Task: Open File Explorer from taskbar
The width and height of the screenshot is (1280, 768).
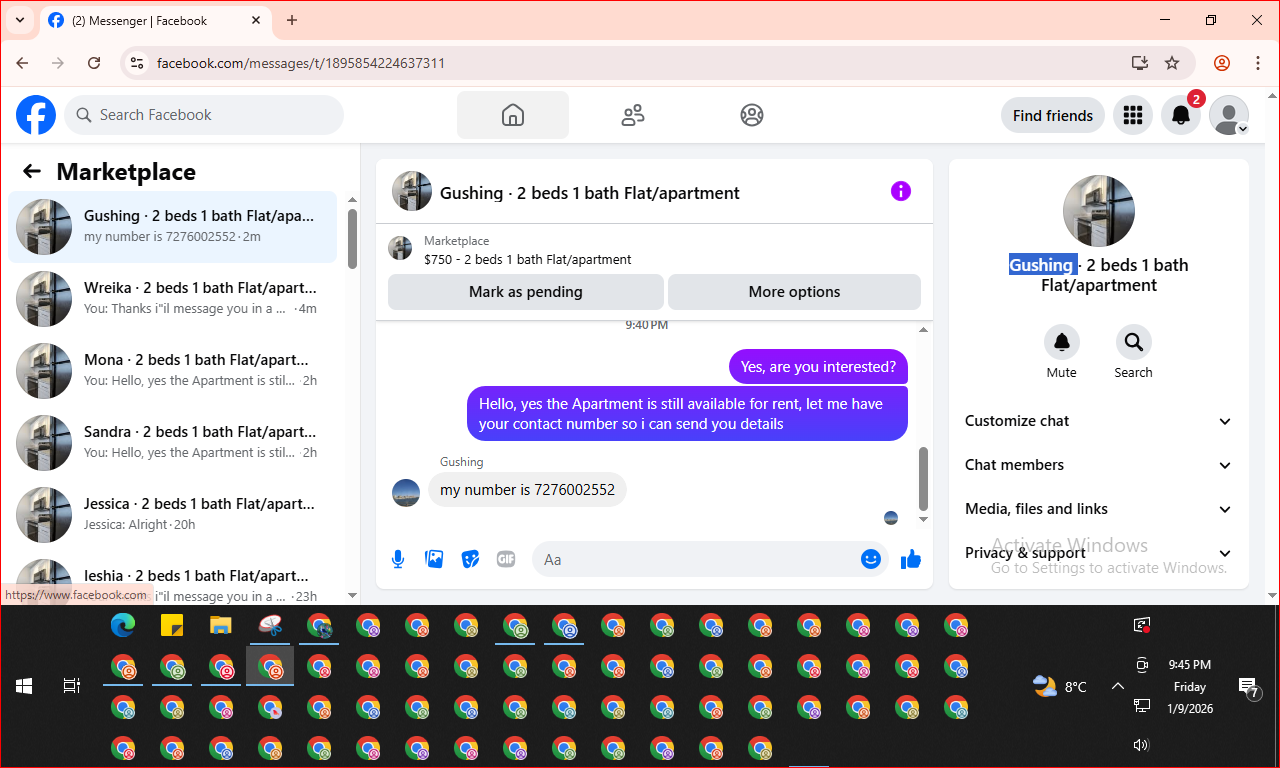Action: [221, 626]
